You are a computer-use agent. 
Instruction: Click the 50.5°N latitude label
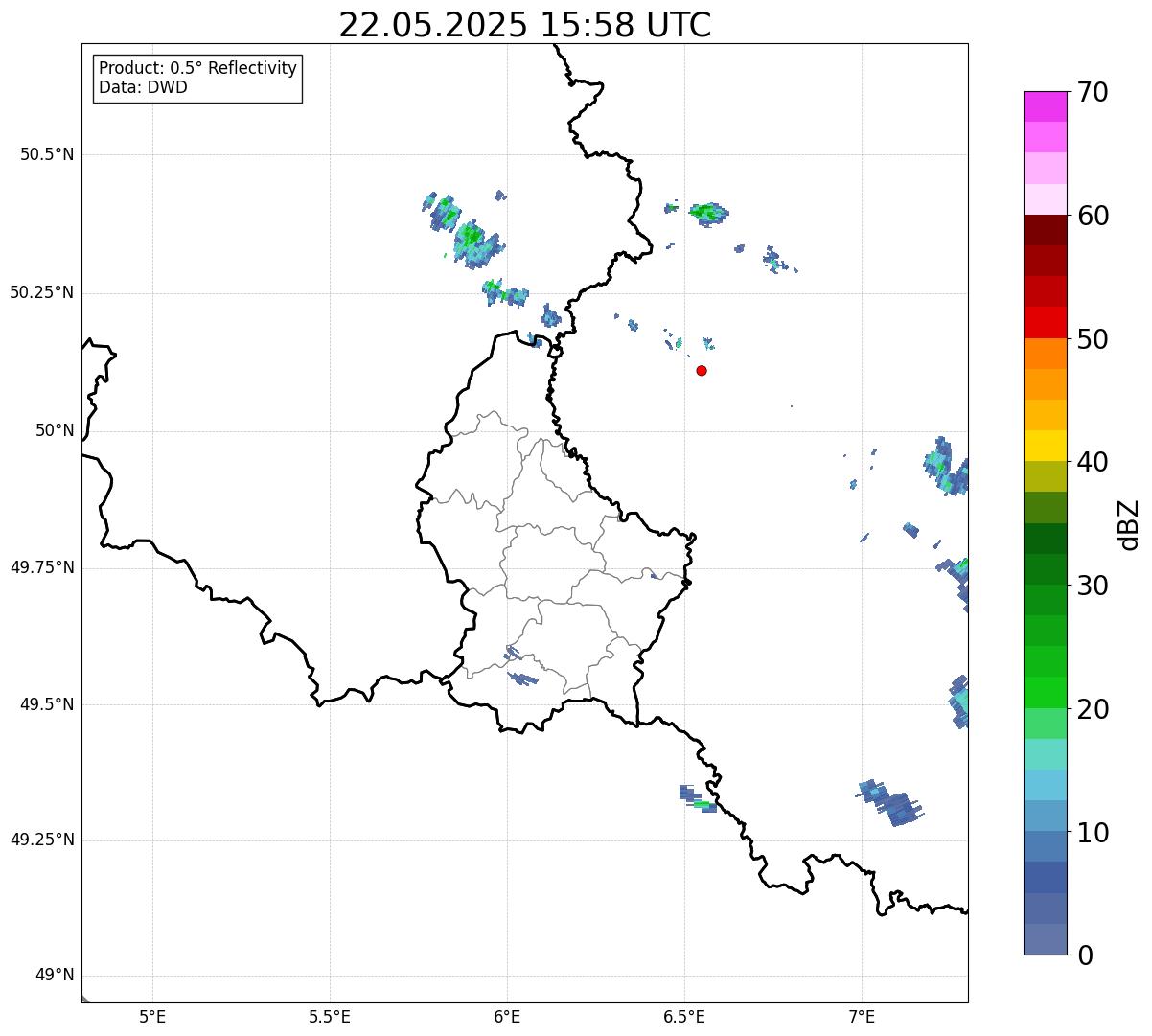[x=47, y=154]
